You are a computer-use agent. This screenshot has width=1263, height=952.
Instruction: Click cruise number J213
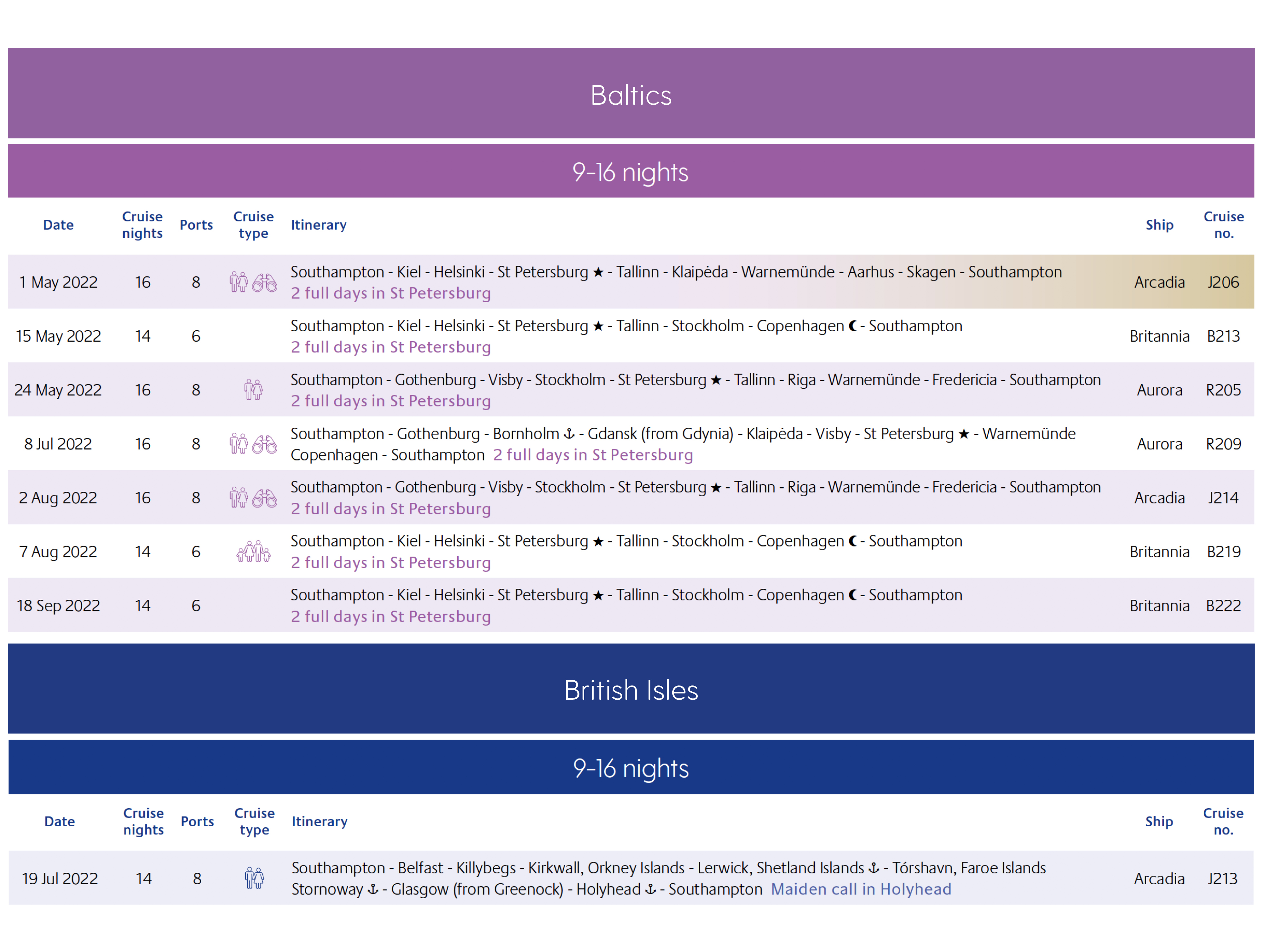1223,879
